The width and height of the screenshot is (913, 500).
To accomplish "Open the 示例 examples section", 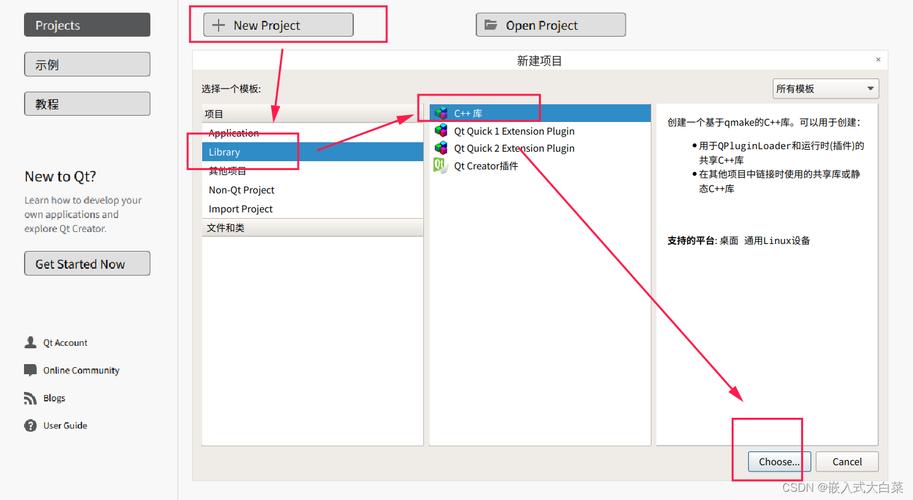I will click(87, 64).
